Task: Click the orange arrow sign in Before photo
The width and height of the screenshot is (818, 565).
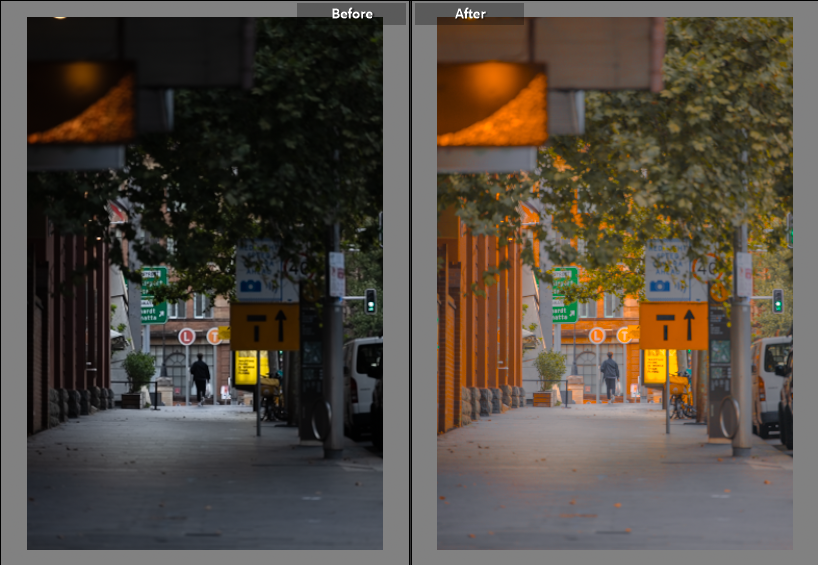Action: coord(264,326)
